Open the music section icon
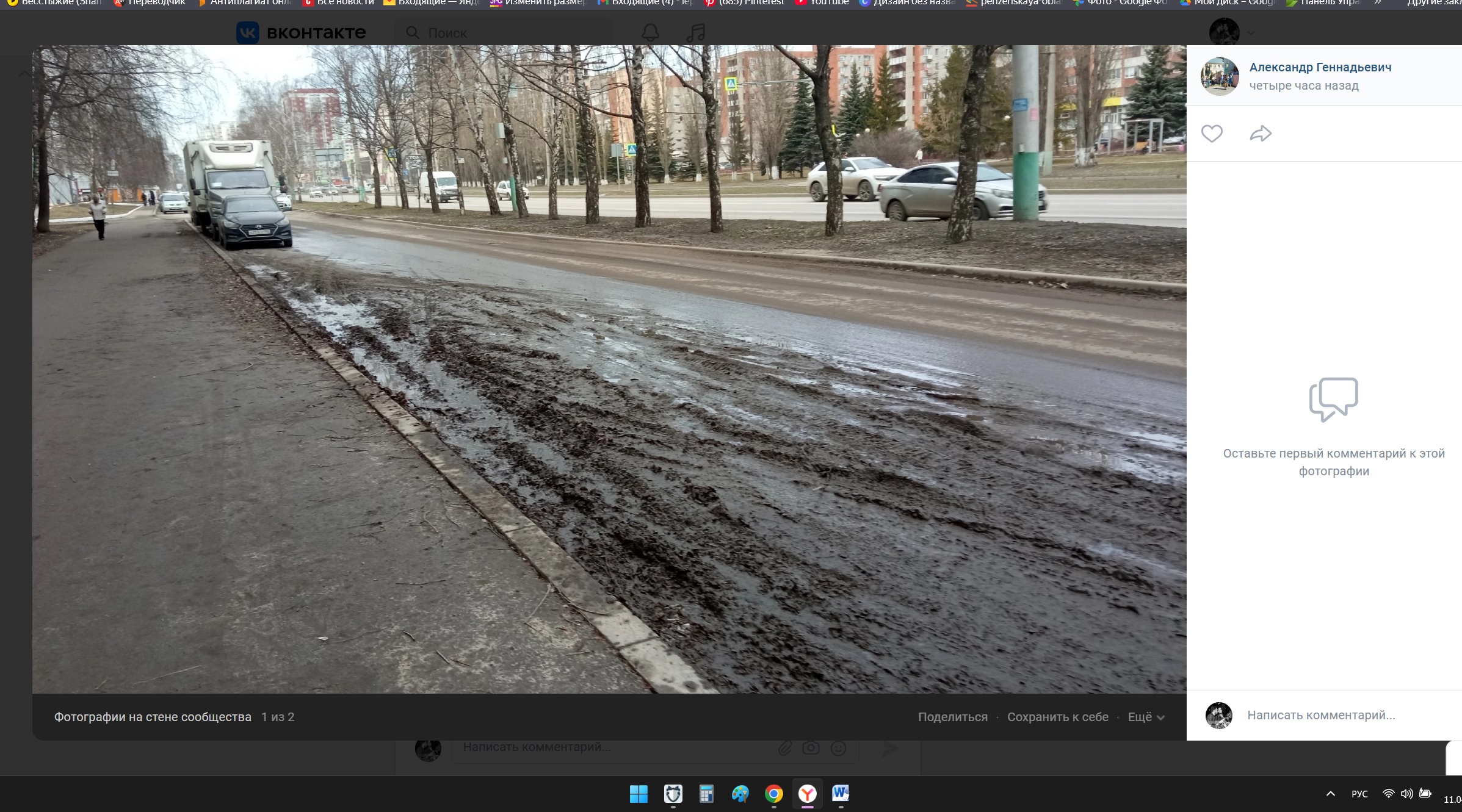Screen dimensions: 1462x812 (695, 32)
